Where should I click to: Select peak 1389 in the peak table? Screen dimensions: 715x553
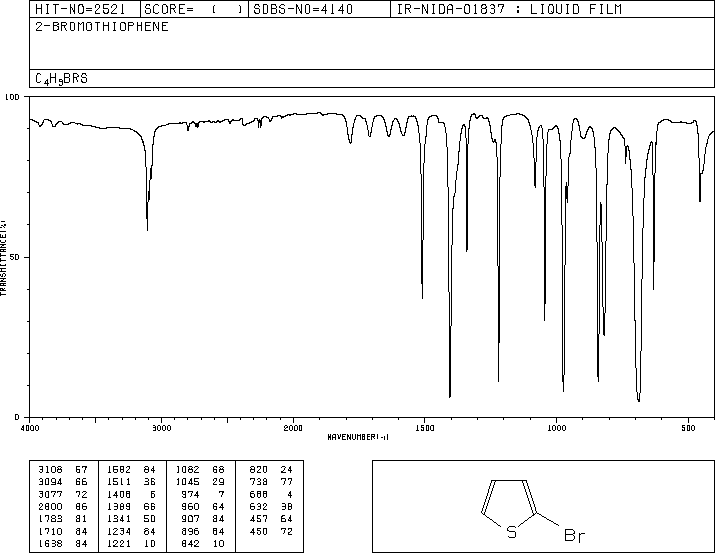(131, 506)
